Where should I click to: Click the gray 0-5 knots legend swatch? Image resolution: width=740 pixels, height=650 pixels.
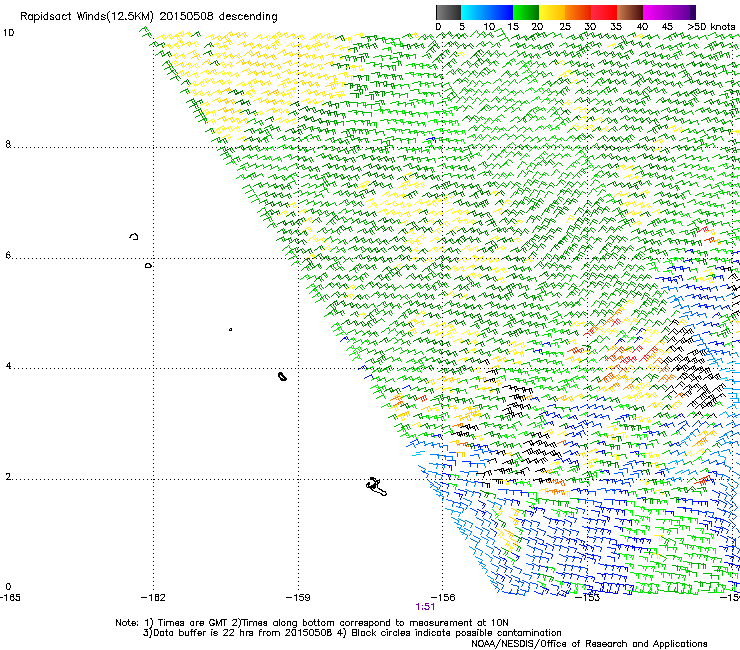448,12
